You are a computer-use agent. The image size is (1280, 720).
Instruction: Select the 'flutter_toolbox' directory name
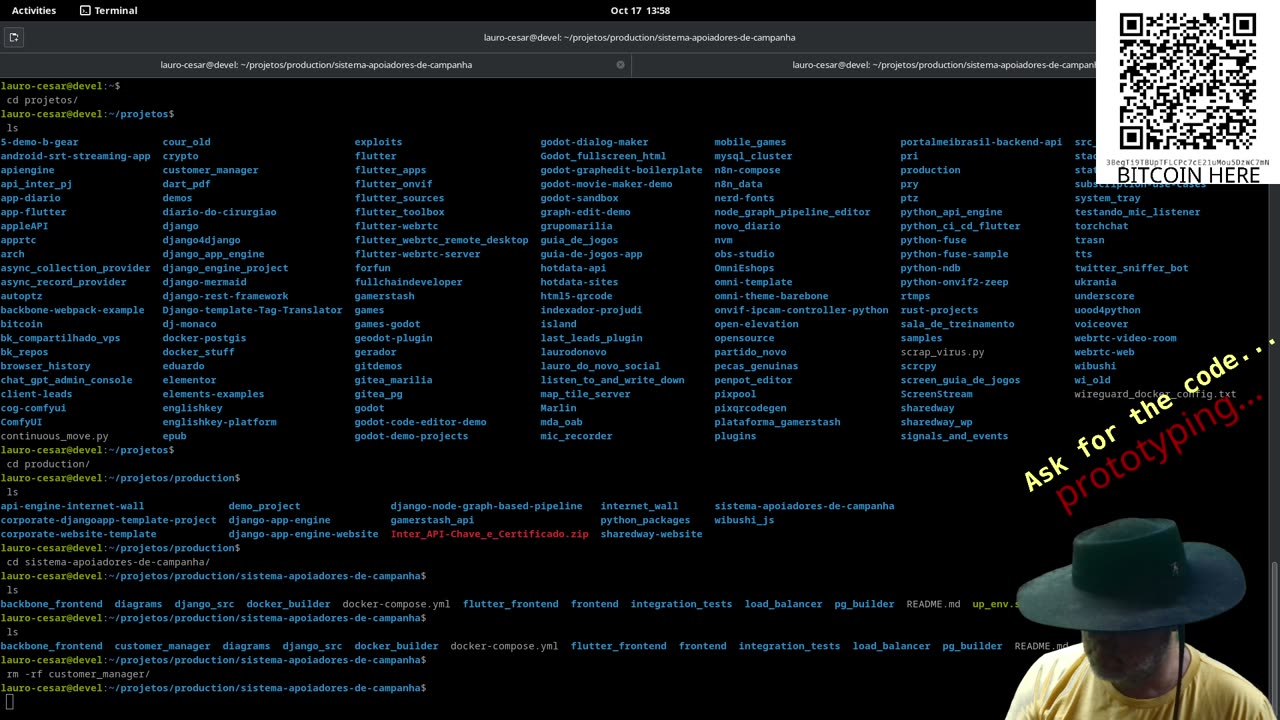pos(399,212)
